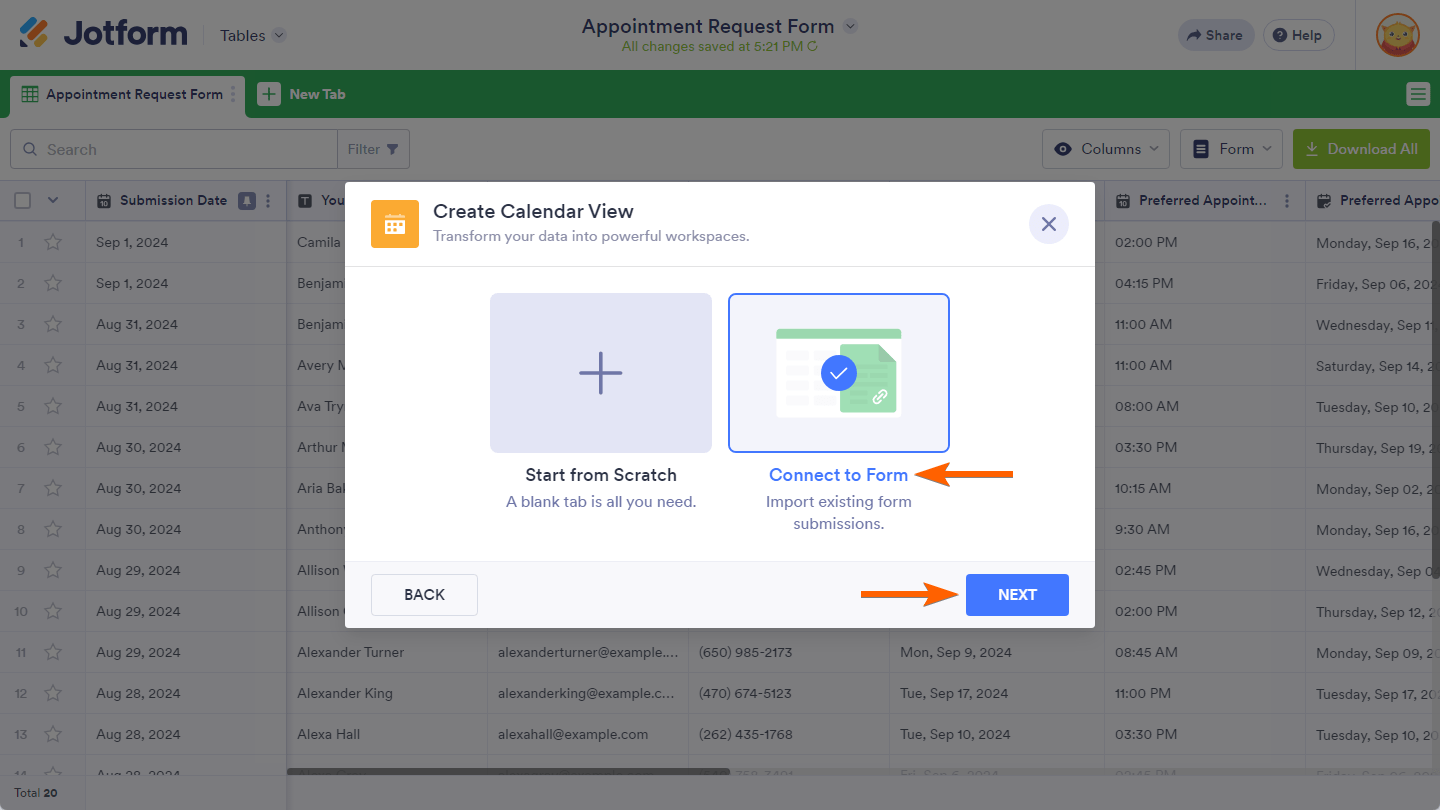The height and width of the screenshot is (810, 1440).
Task: Click the Download All button
Action: click(1361, 149)
